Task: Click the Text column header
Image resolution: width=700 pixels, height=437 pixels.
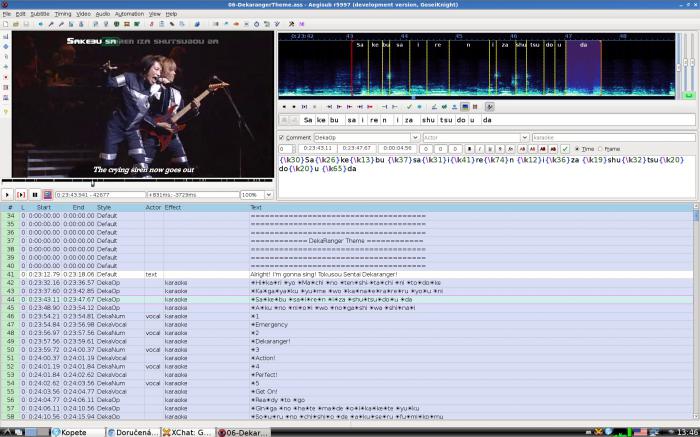Action: [x=256, y=207]
